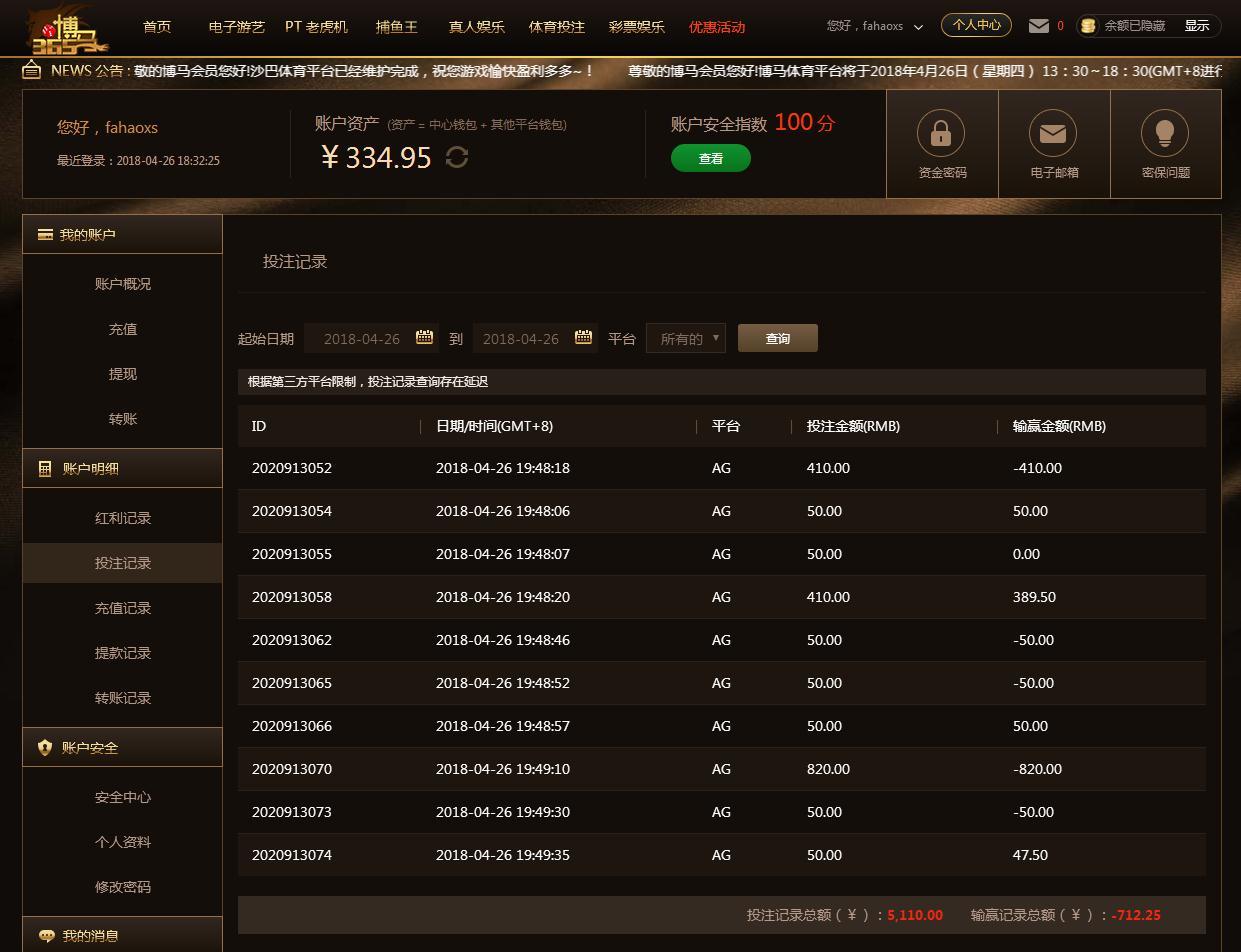Click the green 查看 button
This screenshot has height=952, width=1241.
pyautogui.click(x=710, y=158)
